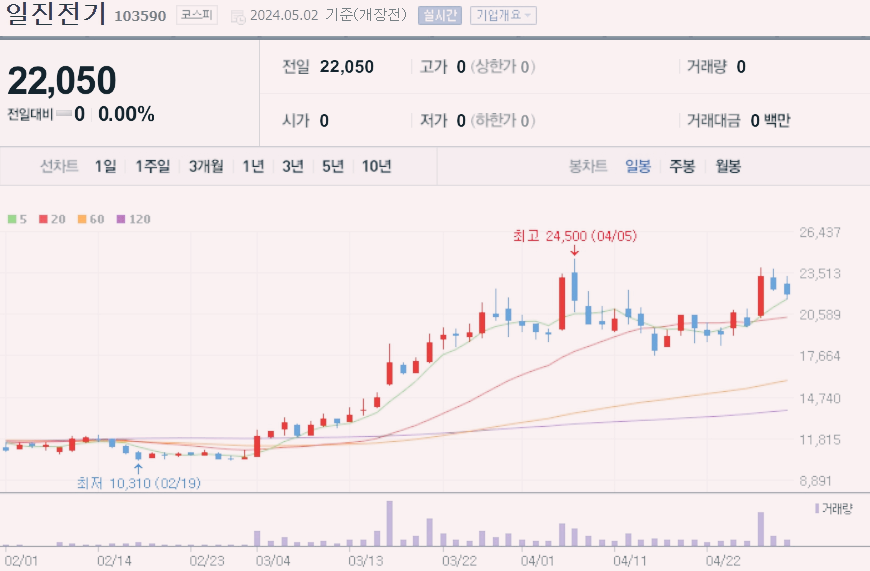Image resolution: width=870 pixels, height=571 pixels.
Task: Click the 최저 10,310 (02/19) low marker
Action: (139, 483)
